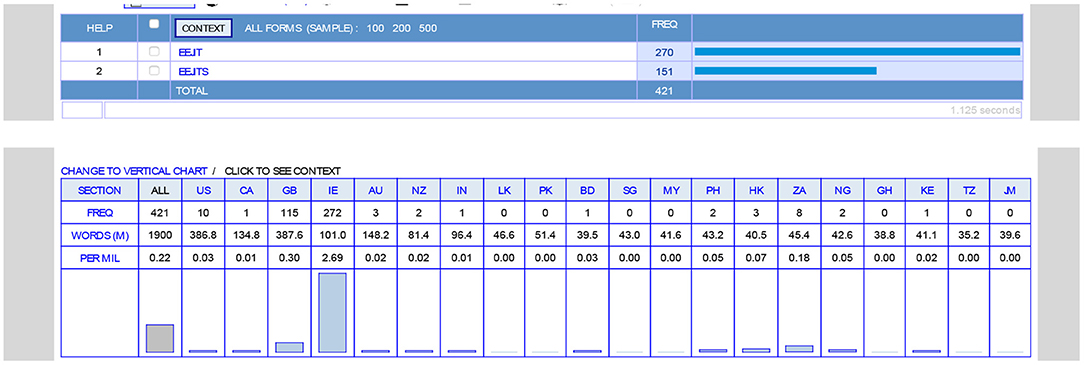Click the PER MIL row label

(x=100, y=257)
